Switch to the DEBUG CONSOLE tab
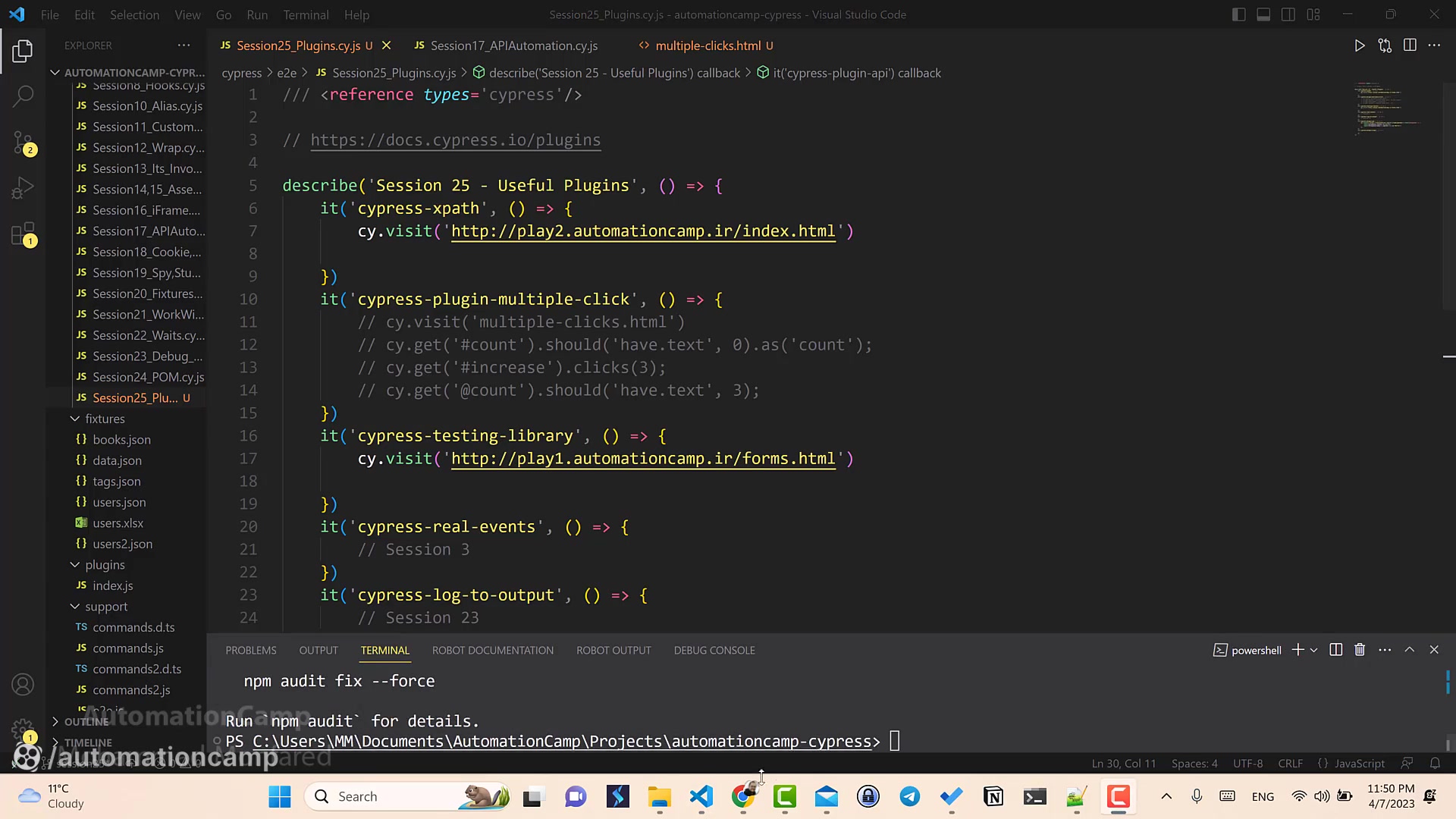This screenshot has height=819, width=1456. [x=714, y=650]
